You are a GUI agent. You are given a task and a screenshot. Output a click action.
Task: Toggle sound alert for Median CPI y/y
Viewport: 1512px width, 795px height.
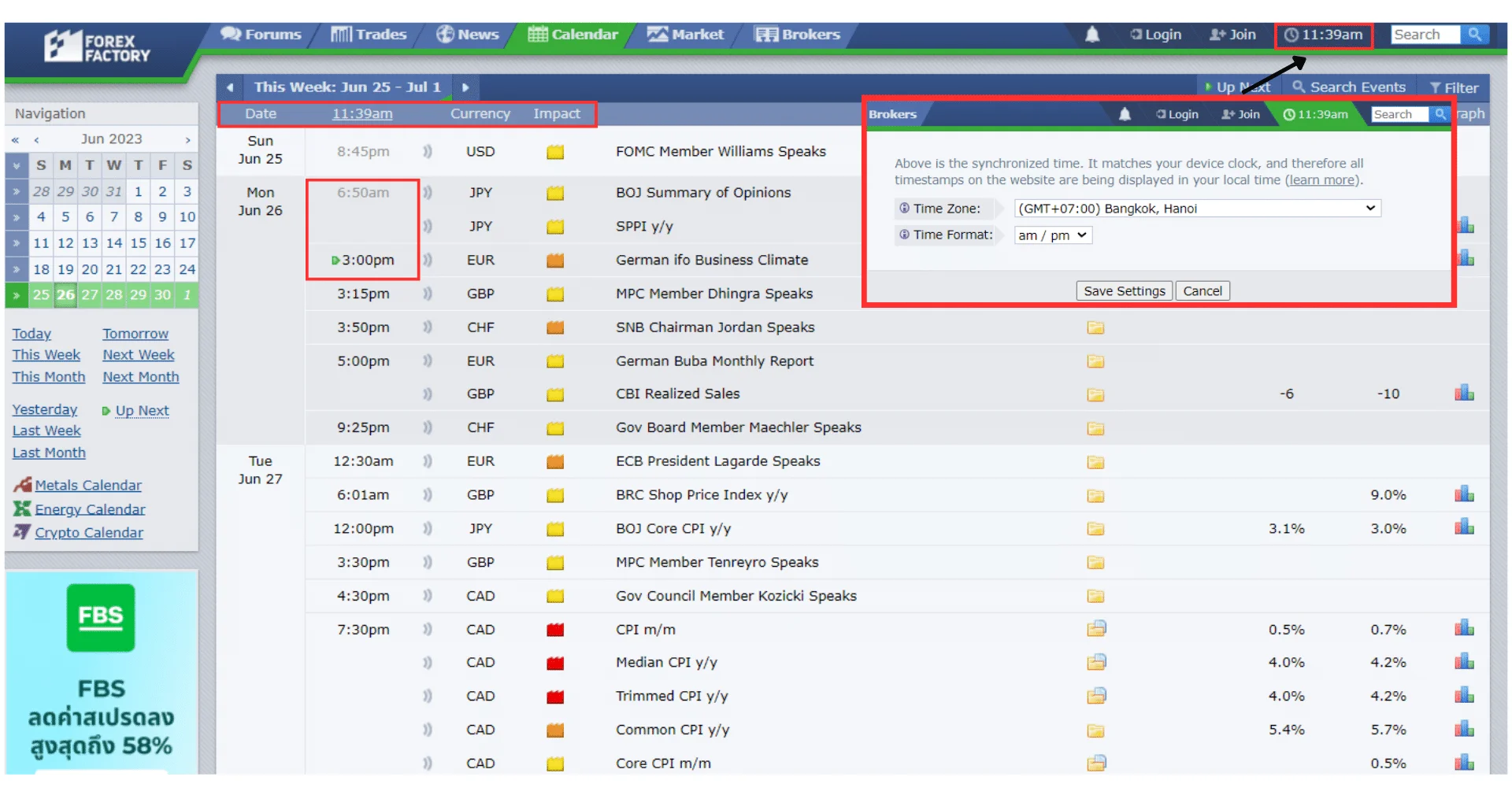click(428, 663)
